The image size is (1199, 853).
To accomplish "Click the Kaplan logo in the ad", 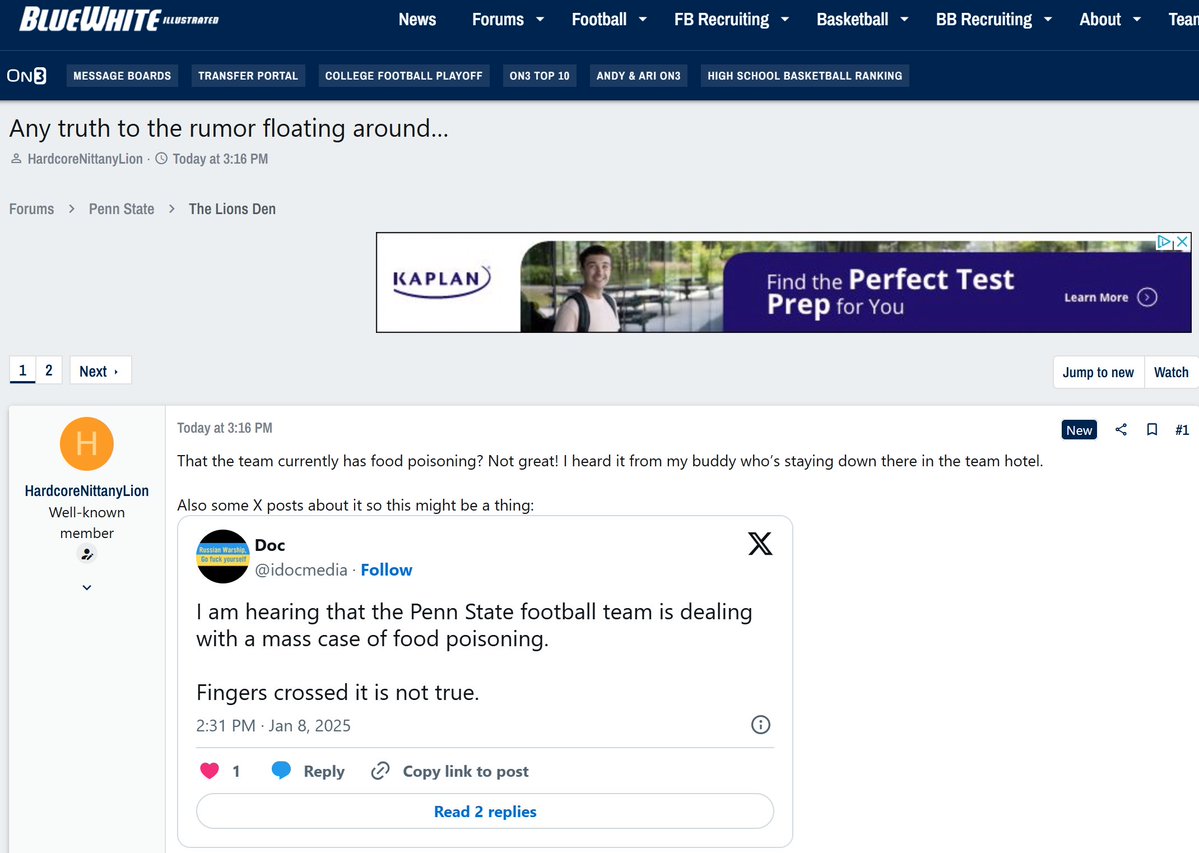I will 442,281.
